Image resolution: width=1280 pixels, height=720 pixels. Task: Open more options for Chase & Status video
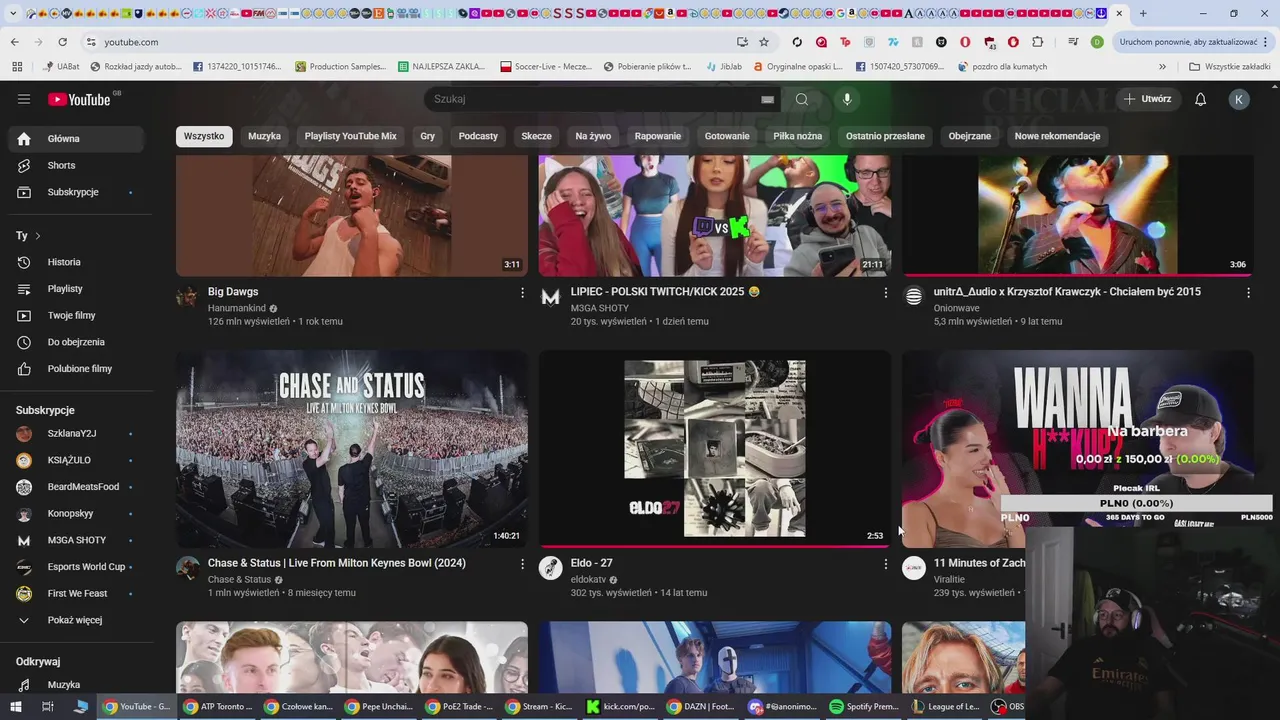click(522, 564)
